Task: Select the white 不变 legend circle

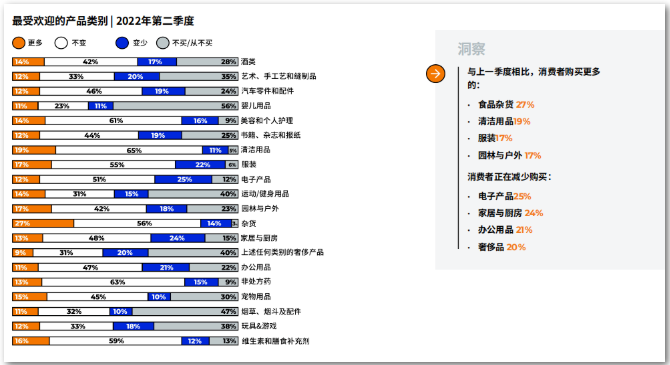Action: 61,43
